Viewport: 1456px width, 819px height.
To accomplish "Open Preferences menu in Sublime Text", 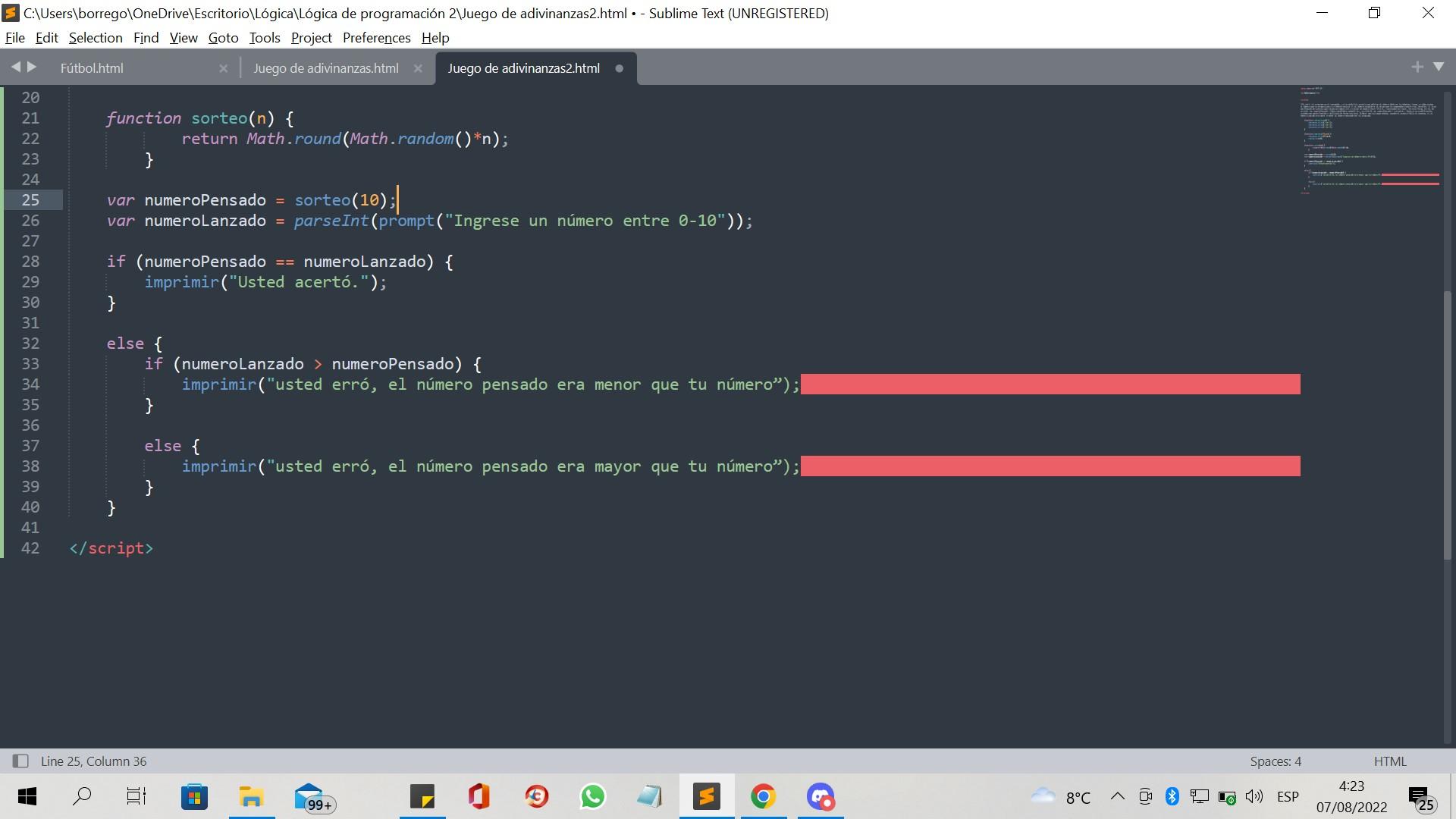I will click(375, 37).
